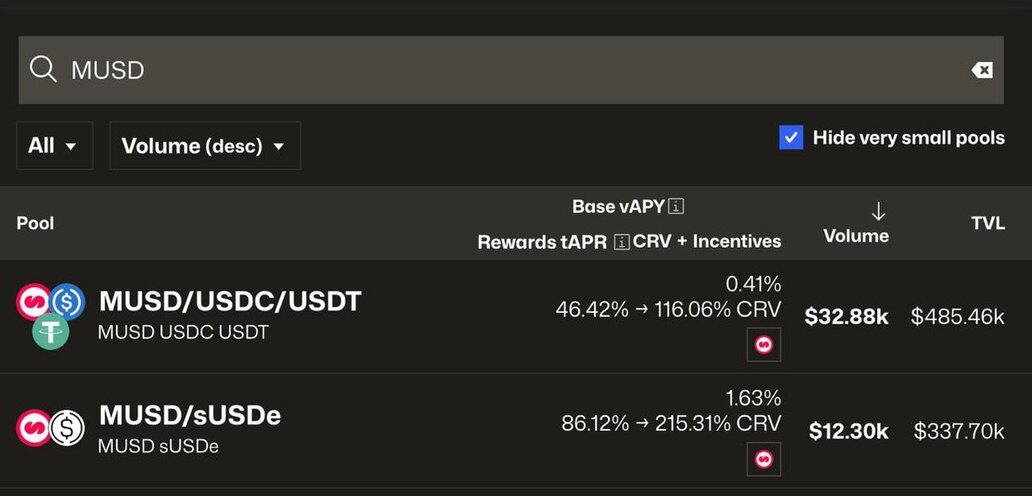Open the MUSD/sUSDe pool
This screenshot has height=496, width=1032.
pos(189,415)
